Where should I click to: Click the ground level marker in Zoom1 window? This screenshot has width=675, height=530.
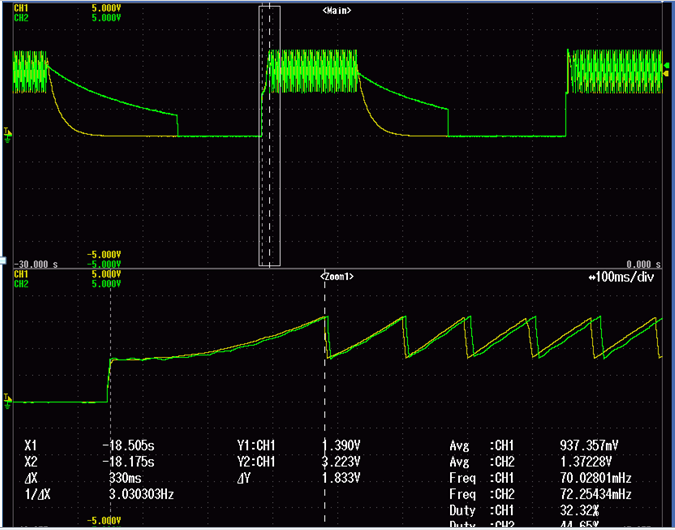(7, 401)
